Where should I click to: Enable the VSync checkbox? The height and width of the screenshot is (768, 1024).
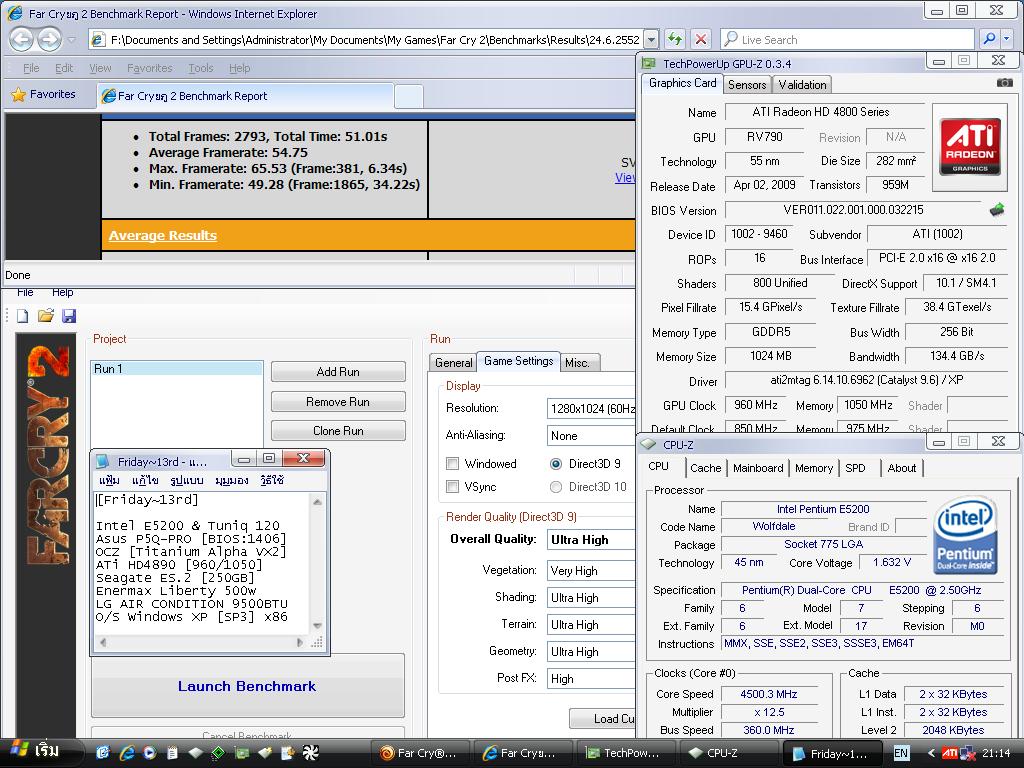pyautogui.click(x=452, y=487)
